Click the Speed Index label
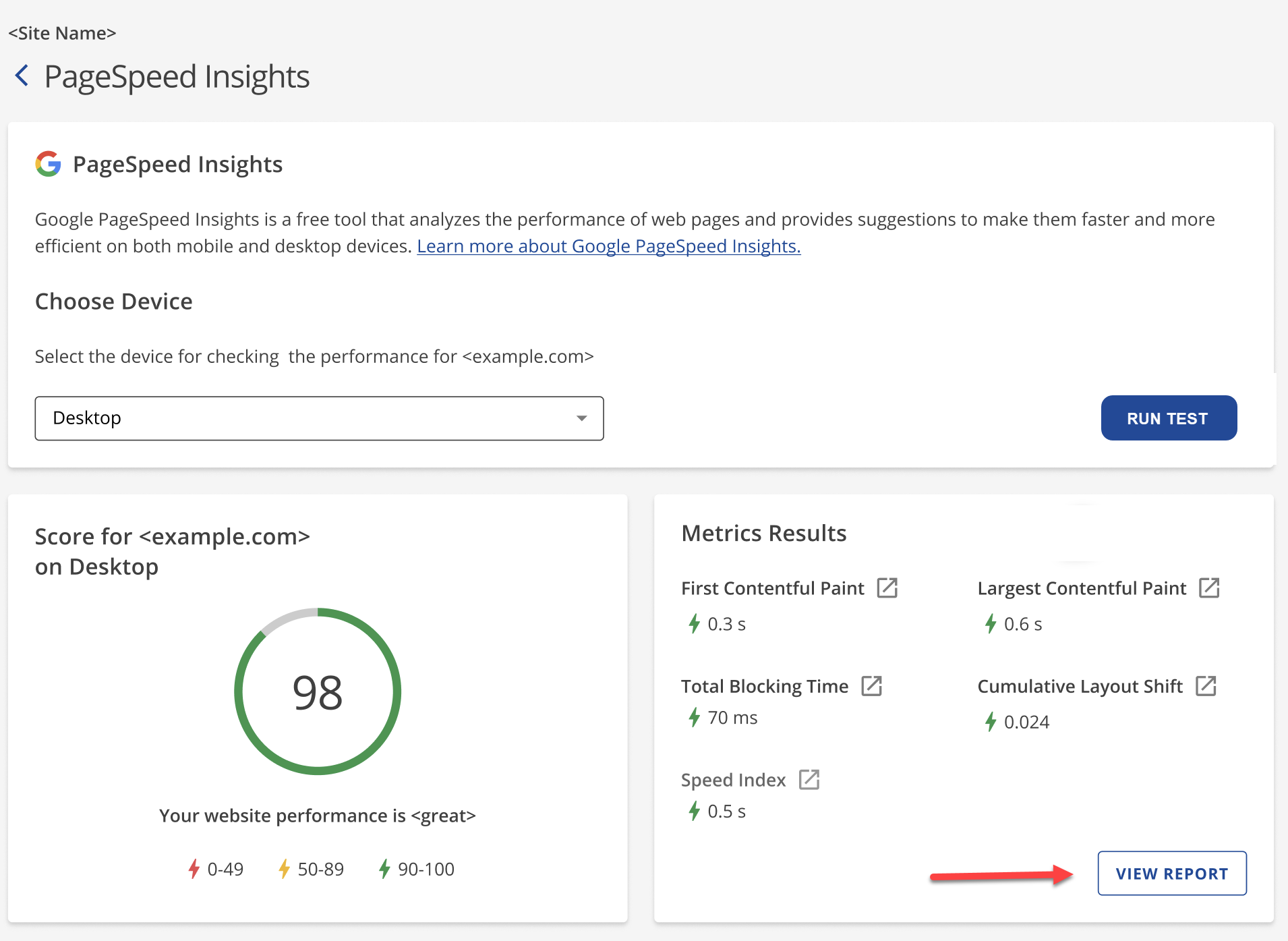 tap(733, 780)
